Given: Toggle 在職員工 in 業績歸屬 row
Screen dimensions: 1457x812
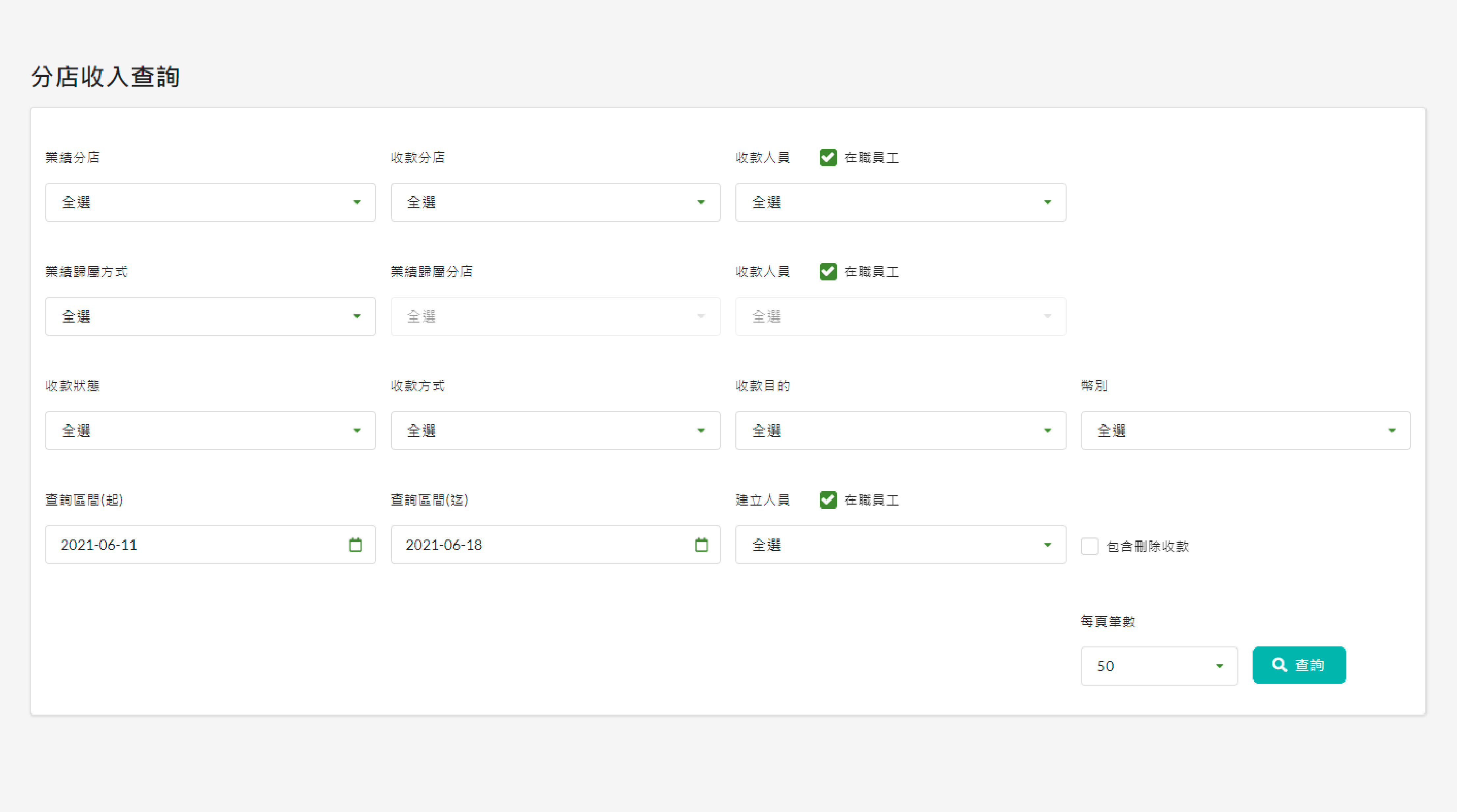Looking at the screenshot, I should point(828,272).
